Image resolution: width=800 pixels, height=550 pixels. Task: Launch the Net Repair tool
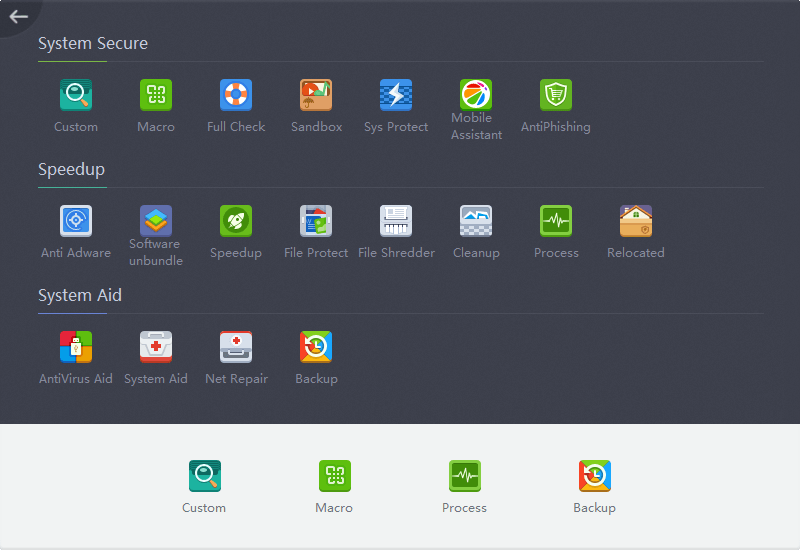[236, 347]
